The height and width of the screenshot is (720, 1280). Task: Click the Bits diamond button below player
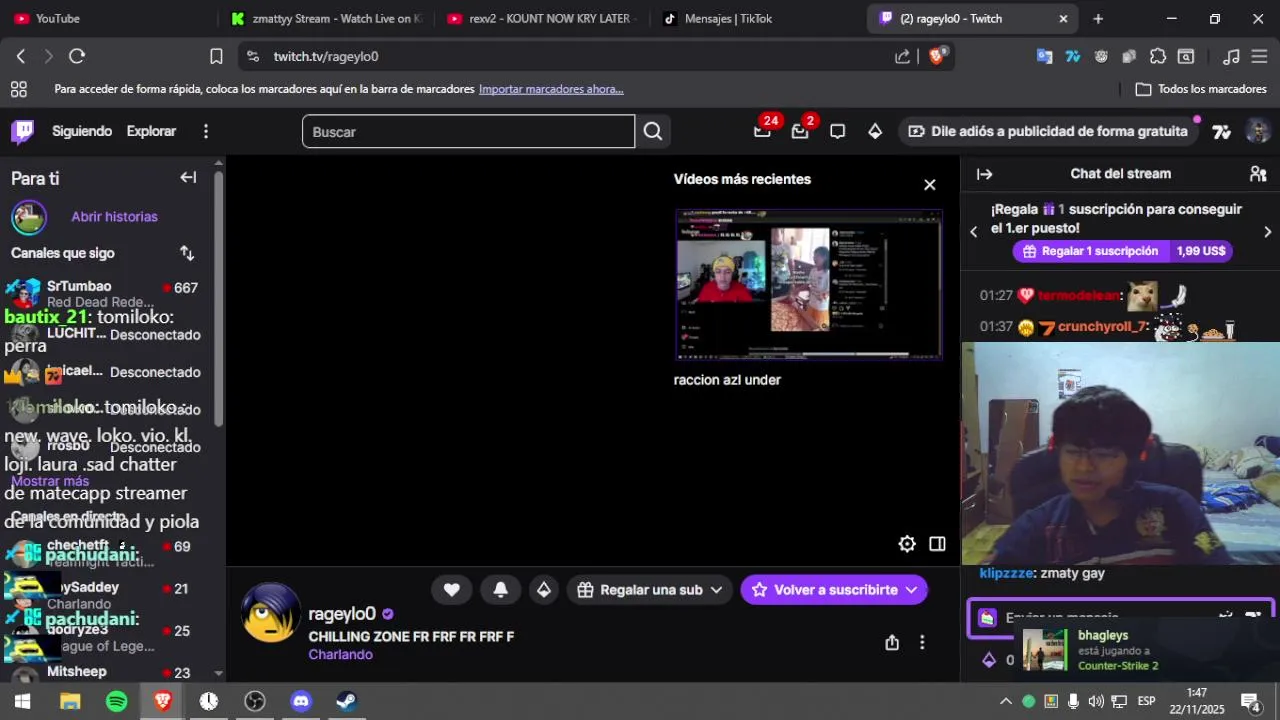click(544, 590)
